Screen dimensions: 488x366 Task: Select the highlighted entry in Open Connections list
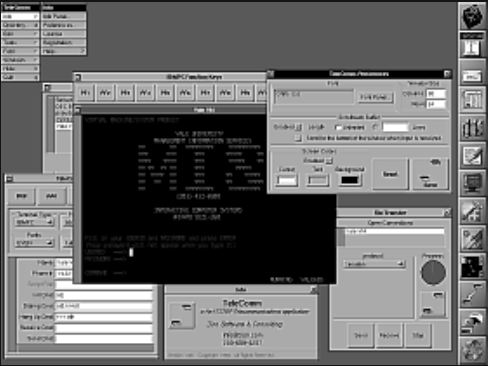coord(395,231)
